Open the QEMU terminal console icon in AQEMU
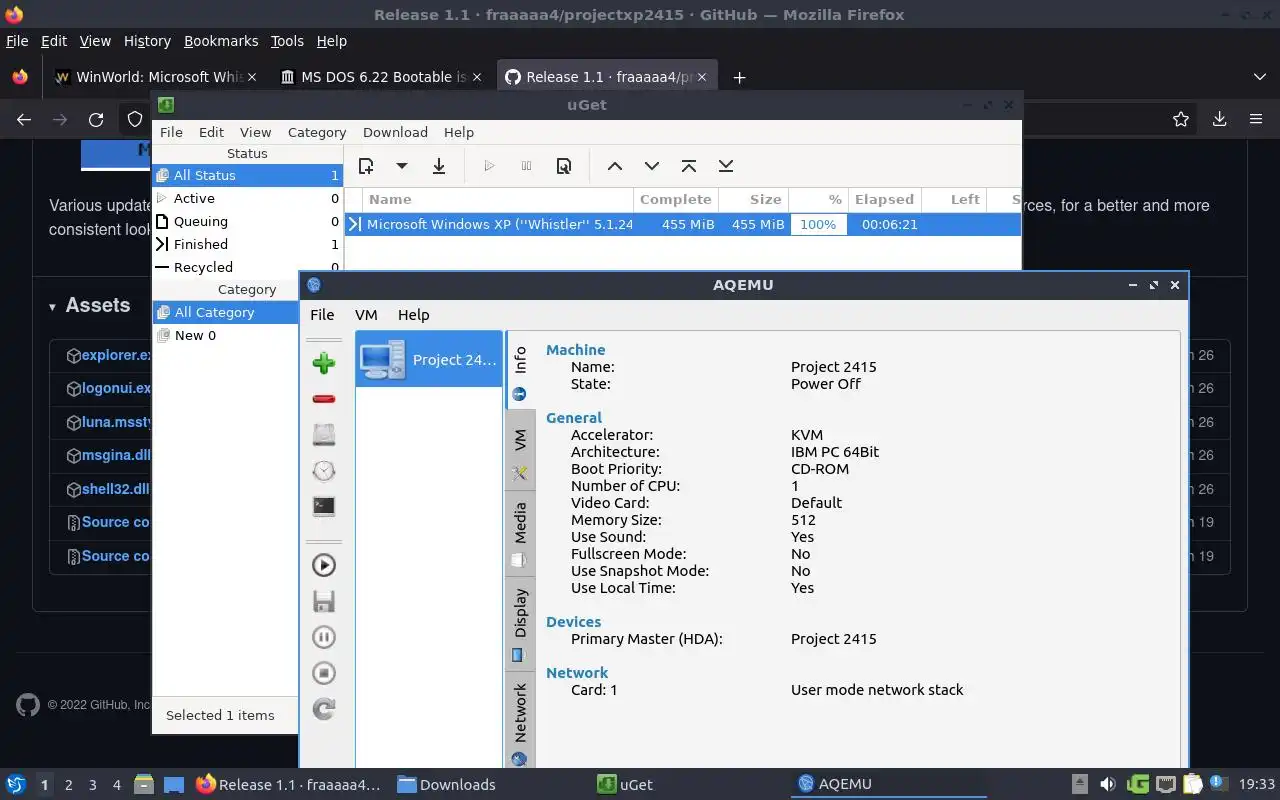This screenshot has width=1280, height=800. (x=323, y=507)
